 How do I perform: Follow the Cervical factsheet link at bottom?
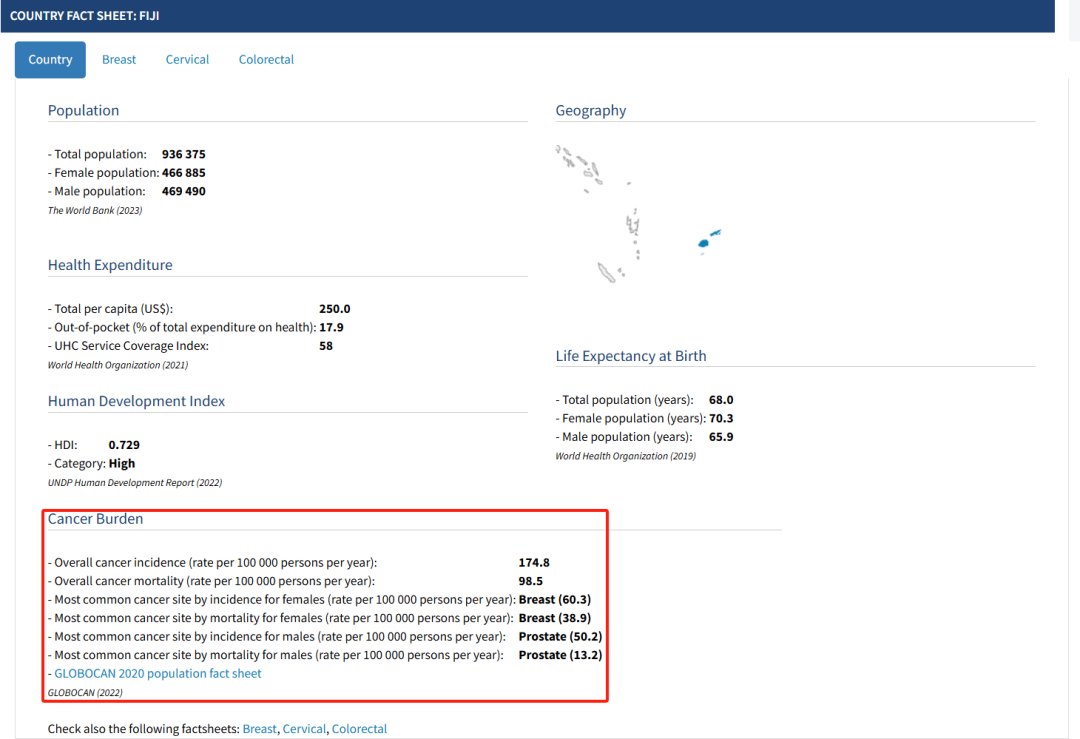[304, 729]
